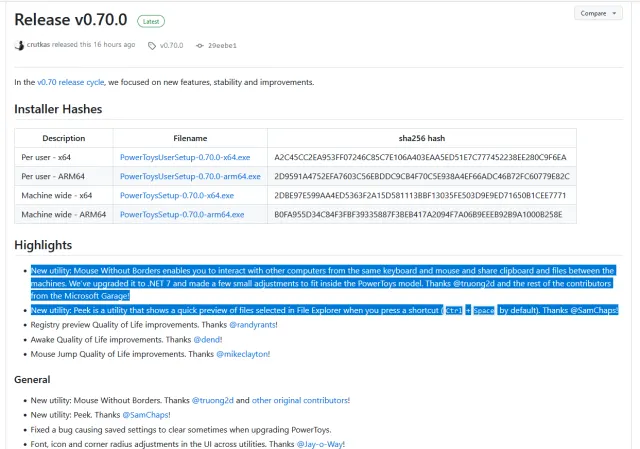The image size is (640, 449).
Task: Download PowerToysUserSetup-0.70.0-x64.exe
Action: pyautogui.click(x=185, y=157)
